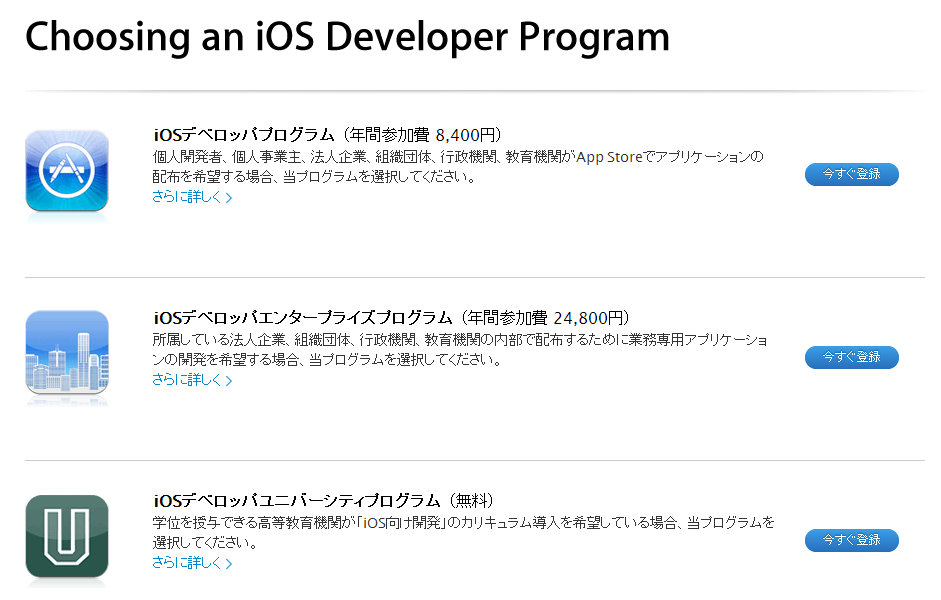Click the heading iOSデベロッパユニバーシティプログラム (無料)
941x600 pixels.
tap(323, 500)
